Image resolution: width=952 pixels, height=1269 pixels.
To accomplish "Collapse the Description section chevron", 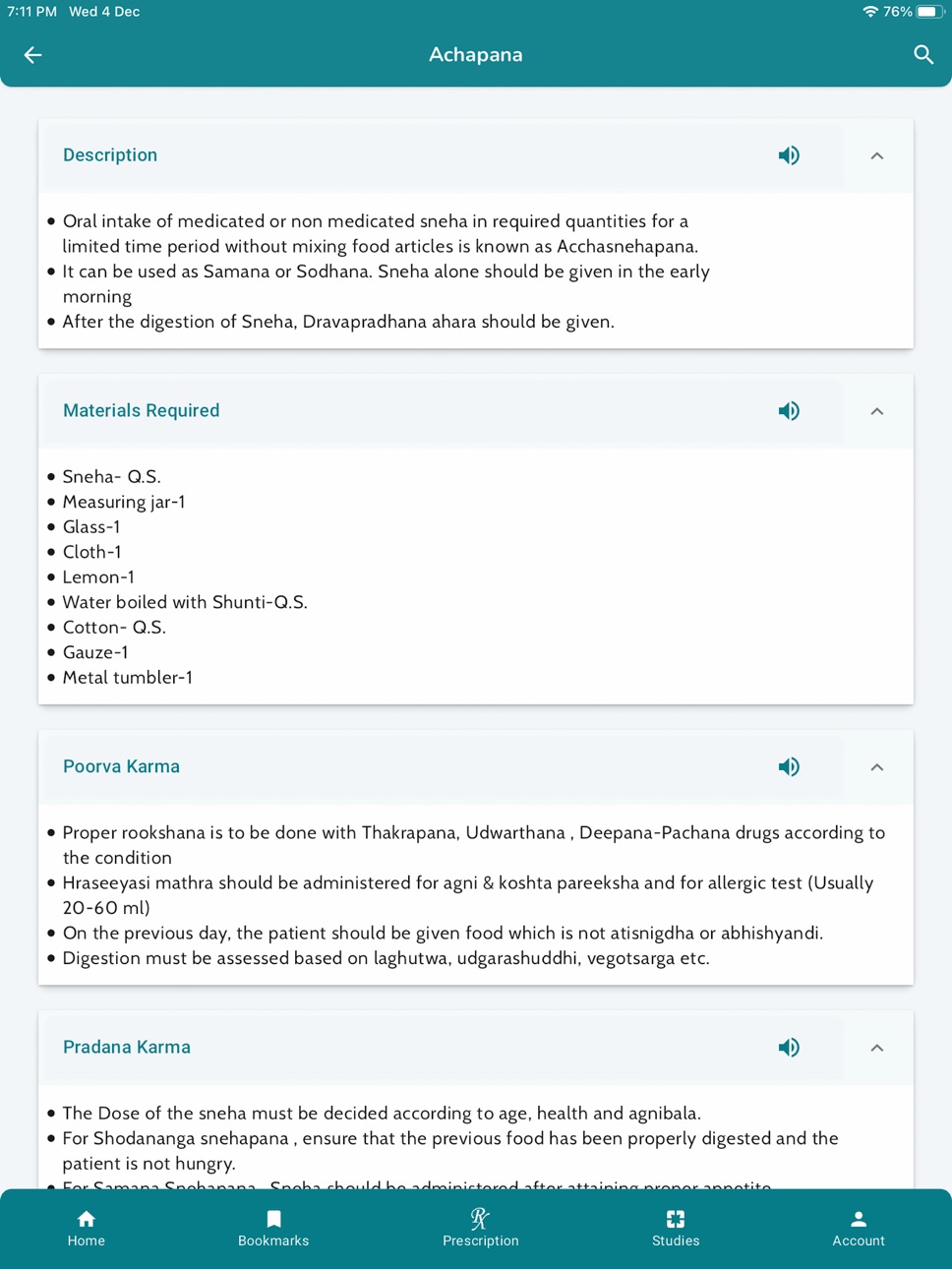I will coord(877,155).
